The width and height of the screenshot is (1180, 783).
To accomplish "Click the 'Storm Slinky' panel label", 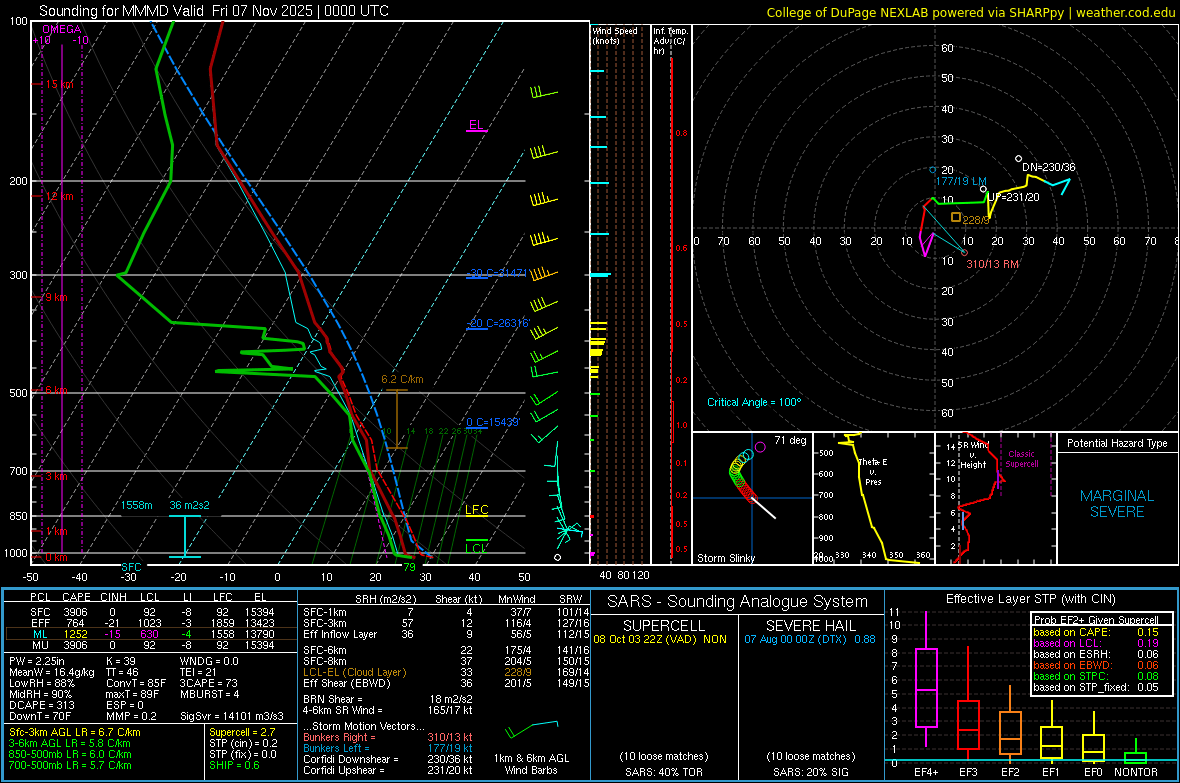I will [726, 558].
